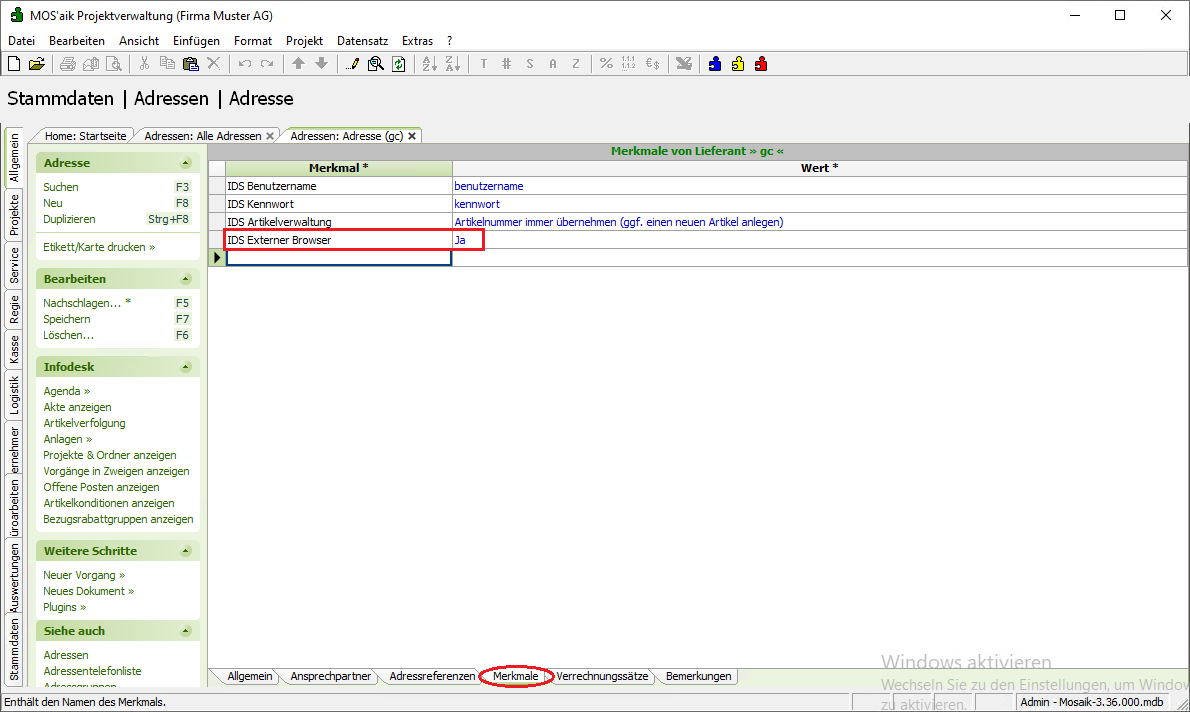Click the Speichern link in Bearbeiten

click(67, 319)
